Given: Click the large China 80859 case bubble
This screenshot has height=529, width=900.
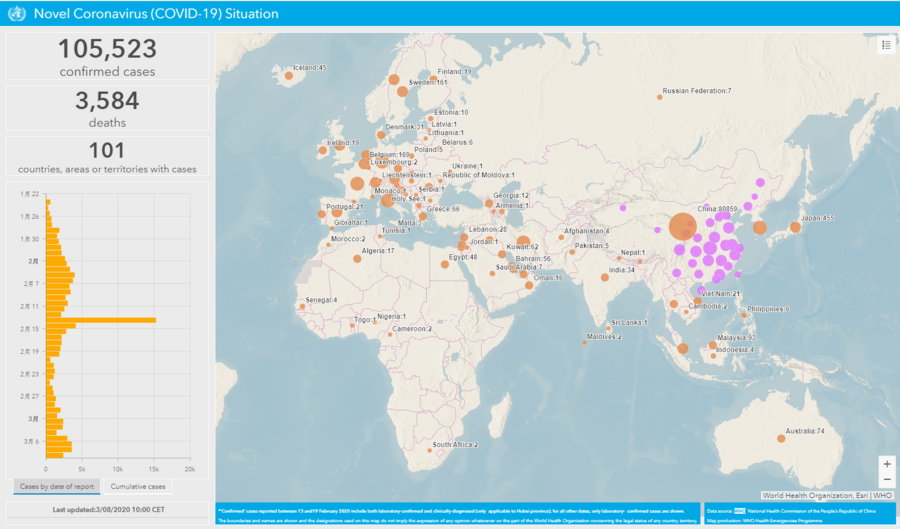Looking at the screenshot, I should click(x=682, y=226).
